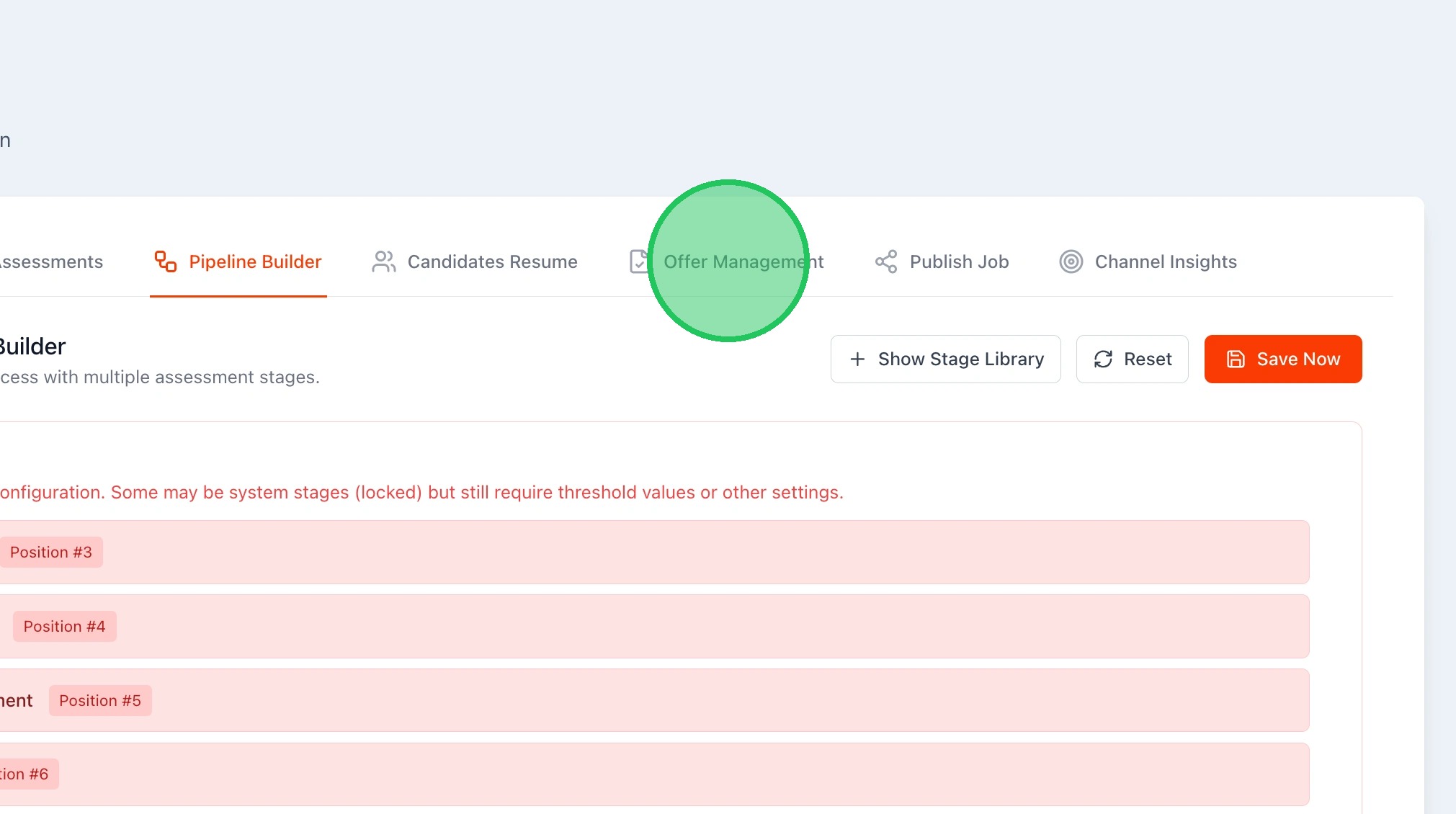Click the Position #6 warning row
The image size is (1456, 814).
pyautogui.click(x=648, y=774)
